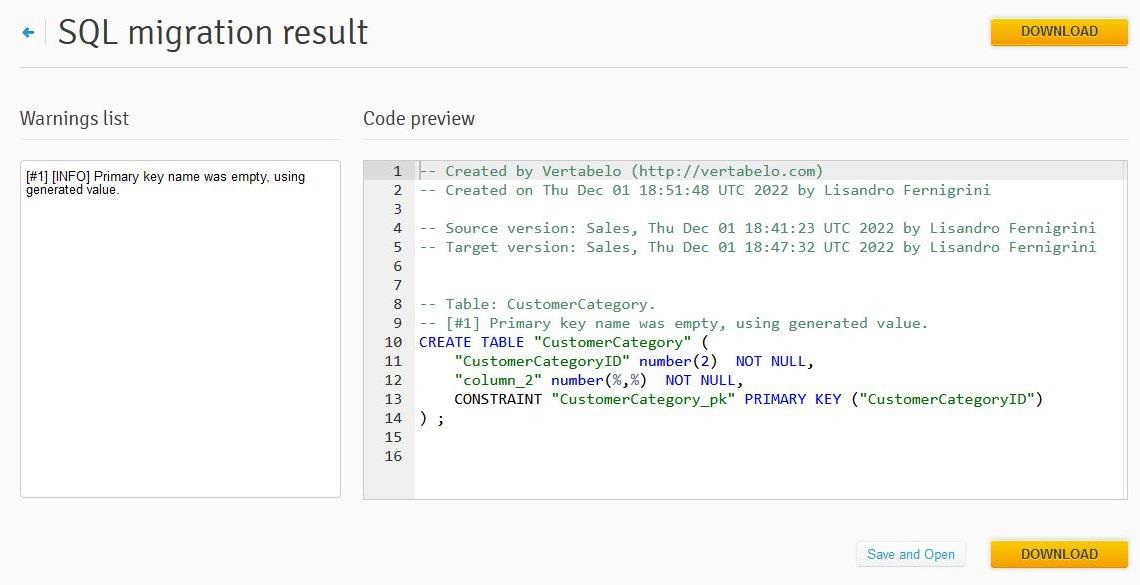This screenshot has width=1140, height=585.
Task: Go back using the blue arrow icon
Action: (28, 32)
